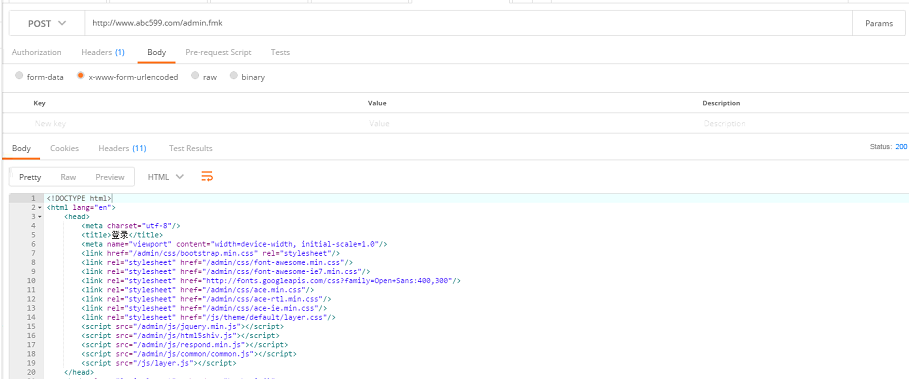909x379 pixels.
Task: Select x-www-form-urlencoded radio button
Action: point(81,76)
